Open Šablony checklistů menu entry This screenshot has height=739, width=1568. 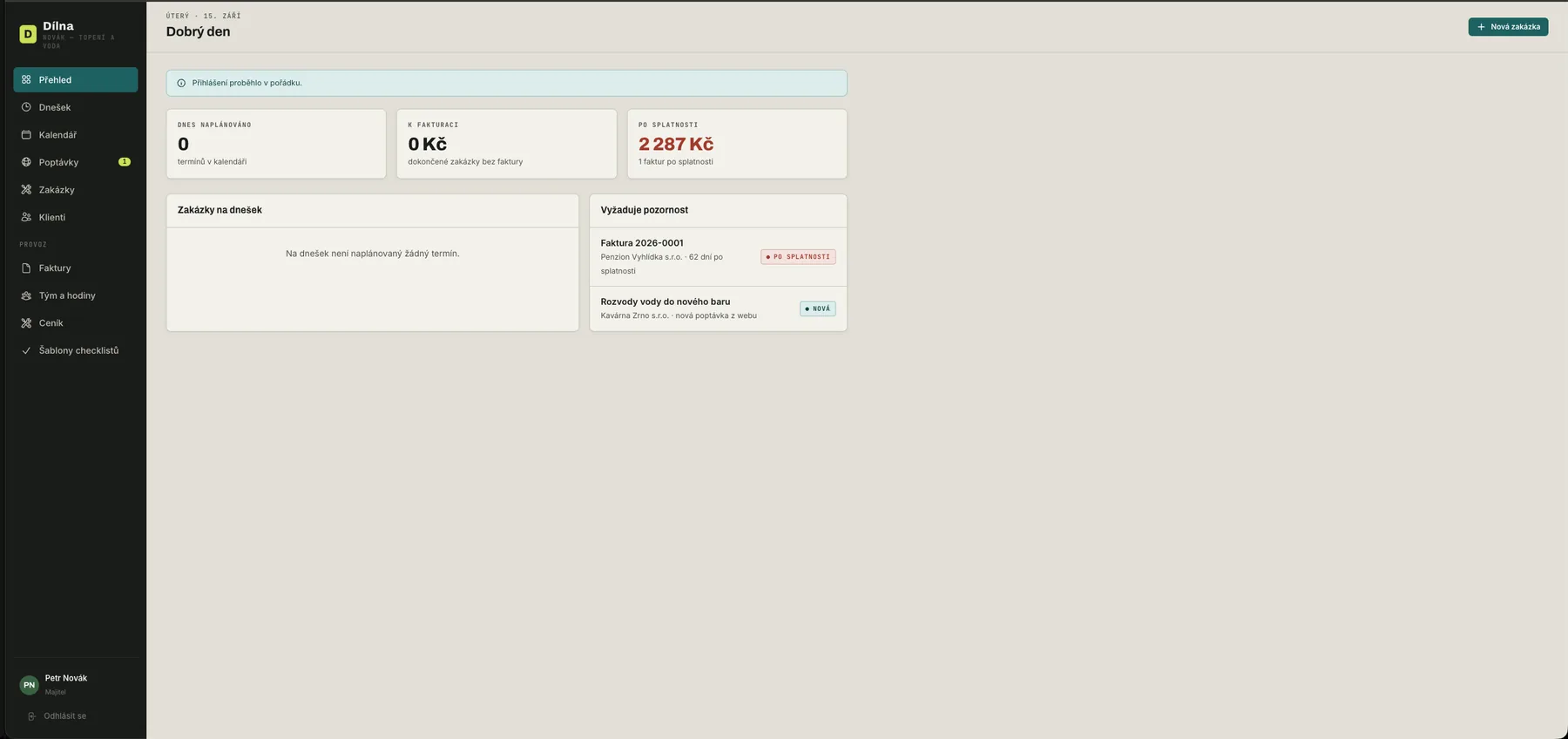76,350
